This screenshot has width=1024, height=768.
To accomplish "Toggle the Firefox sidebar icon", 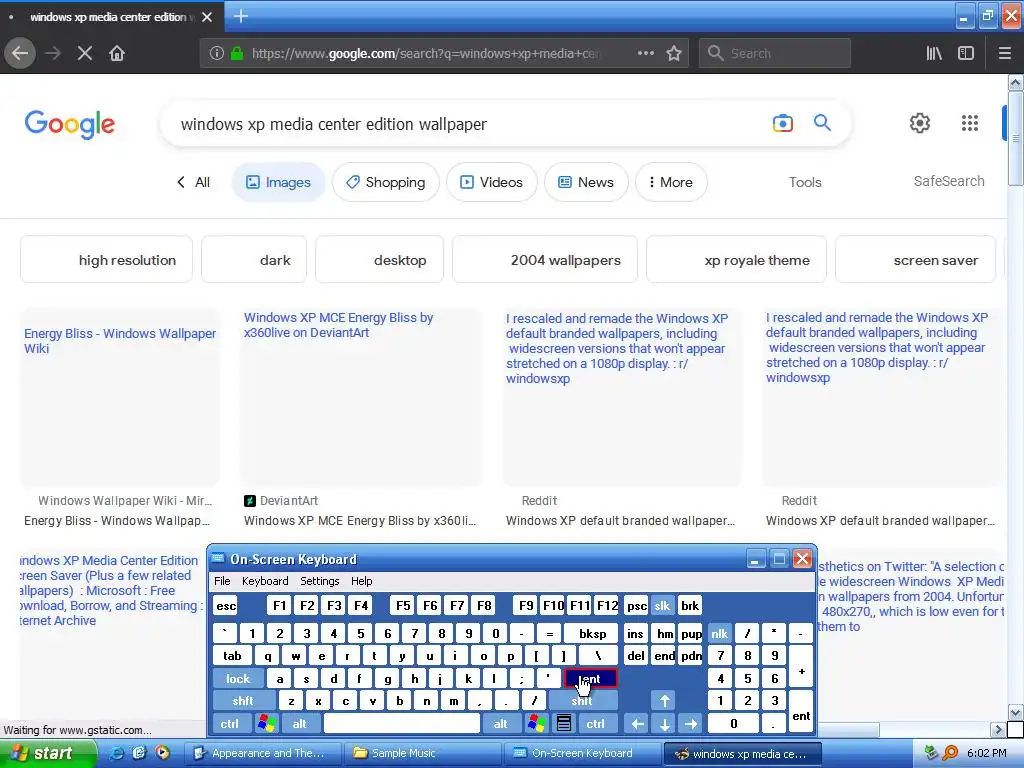I will pos(966,53).
